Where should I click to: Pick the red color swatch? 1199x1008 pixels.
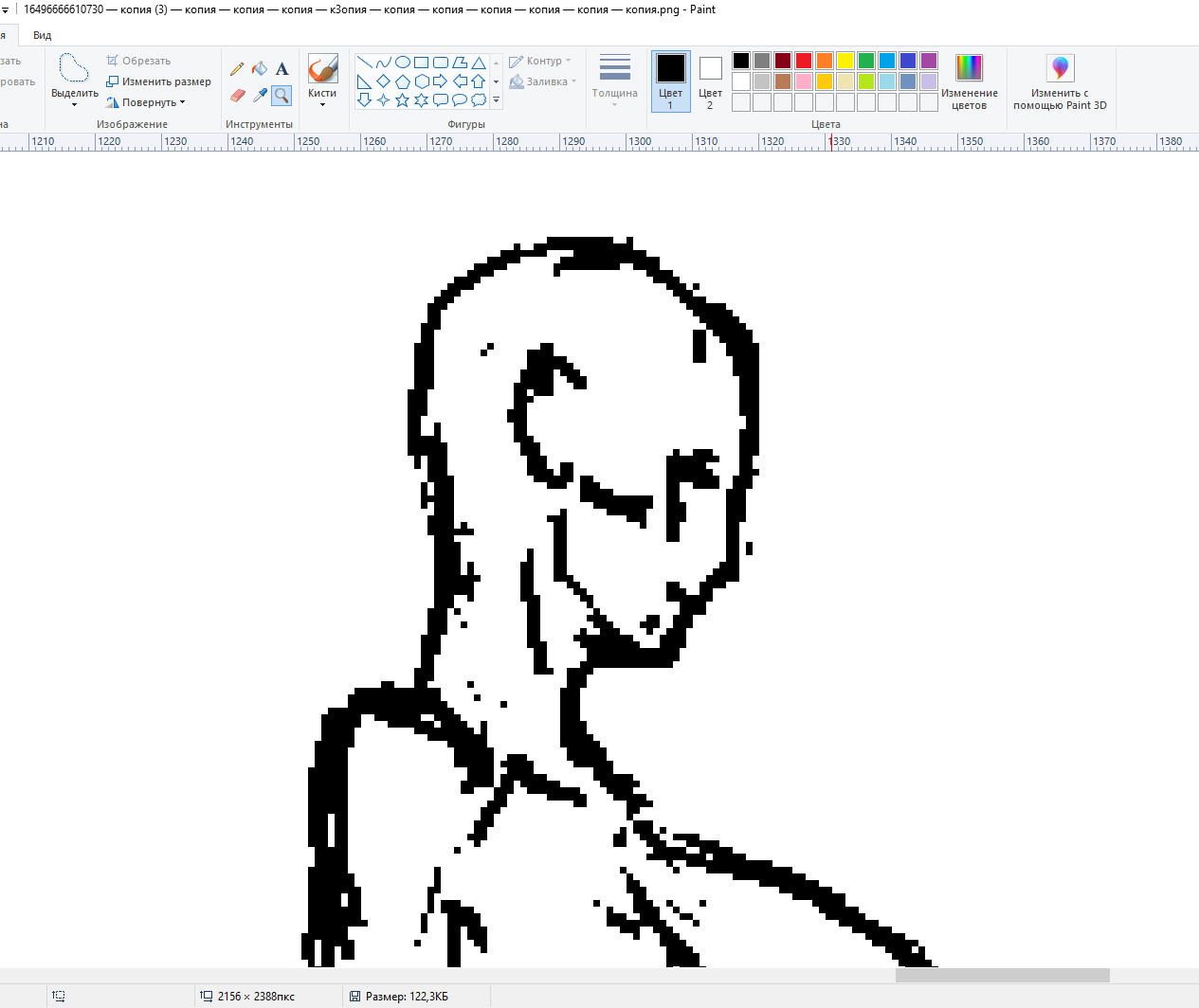[x=803, y=61]
